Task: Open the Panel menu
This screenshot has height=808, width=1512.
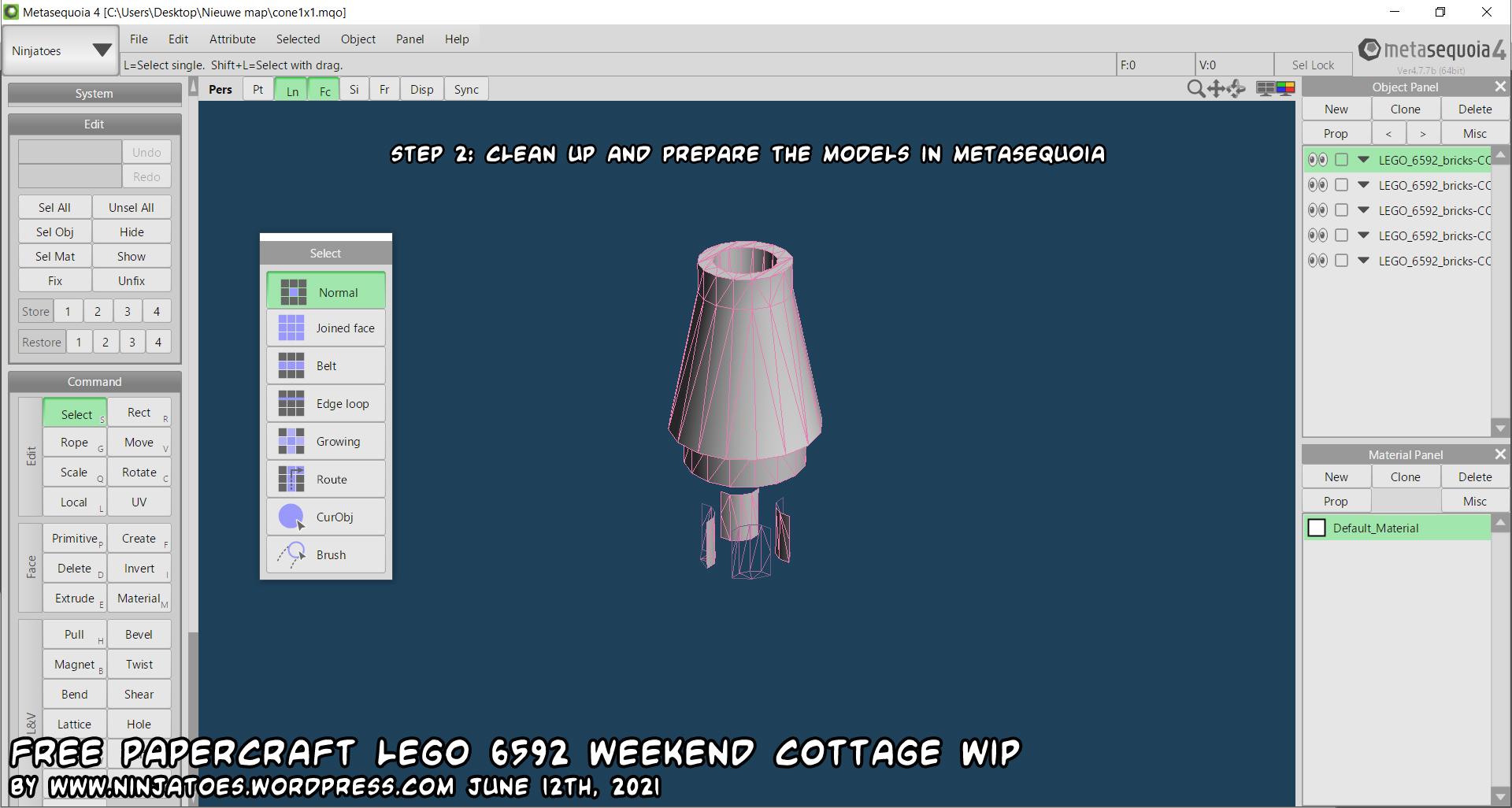Action: click(x=409, y=39)
